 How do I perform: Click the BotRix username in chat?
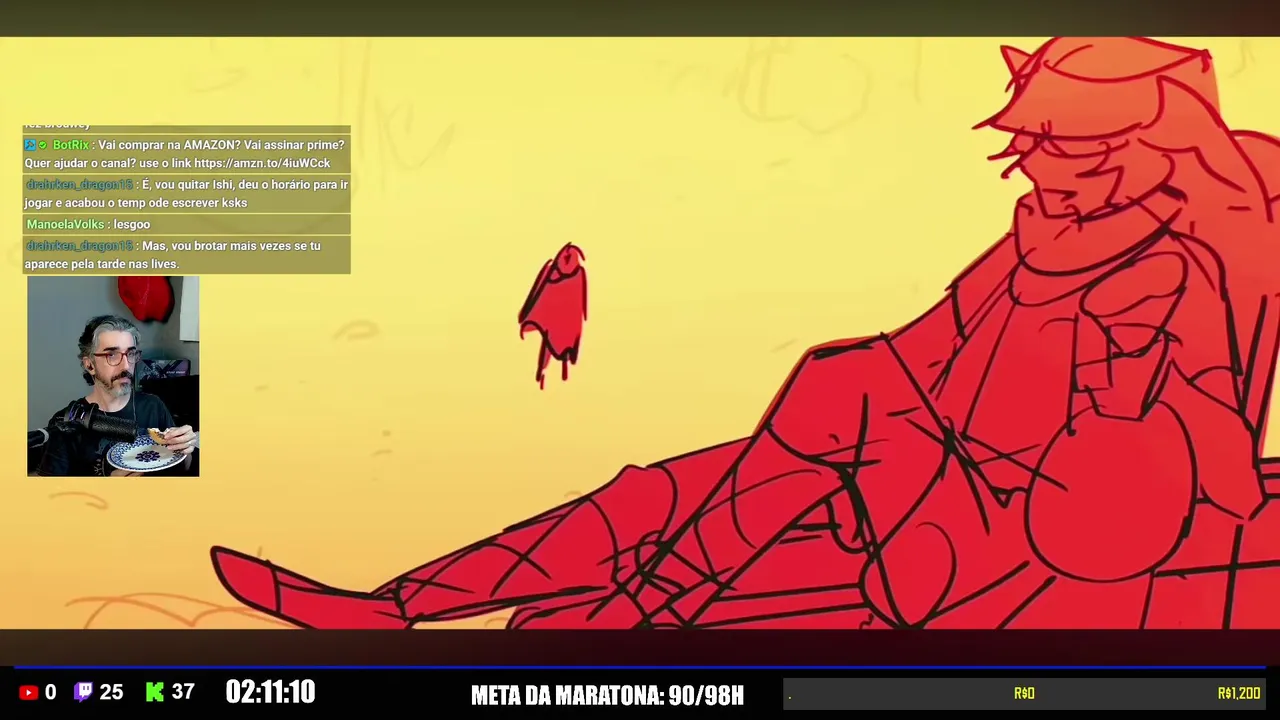[70, 145]
